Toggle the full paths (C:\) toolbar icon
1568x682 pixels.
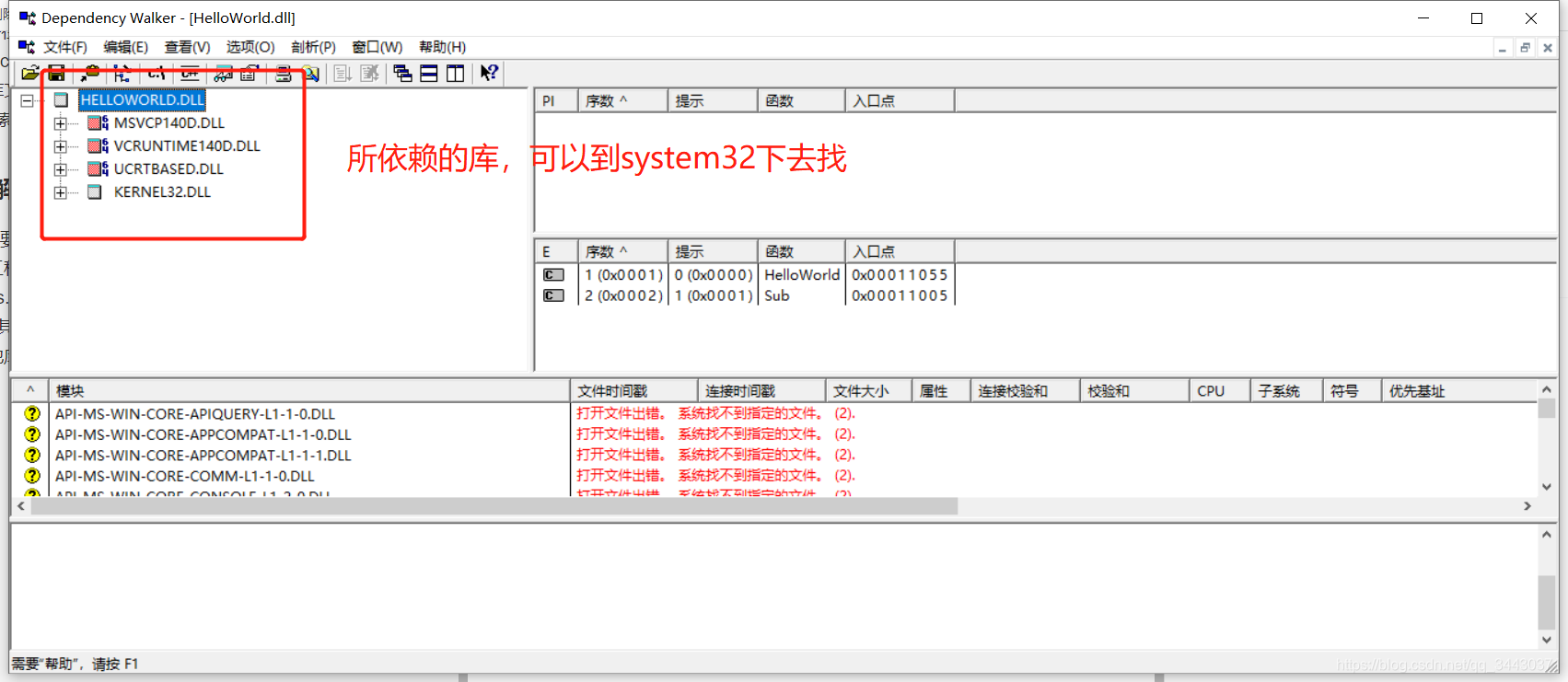[x=157, y=74]
